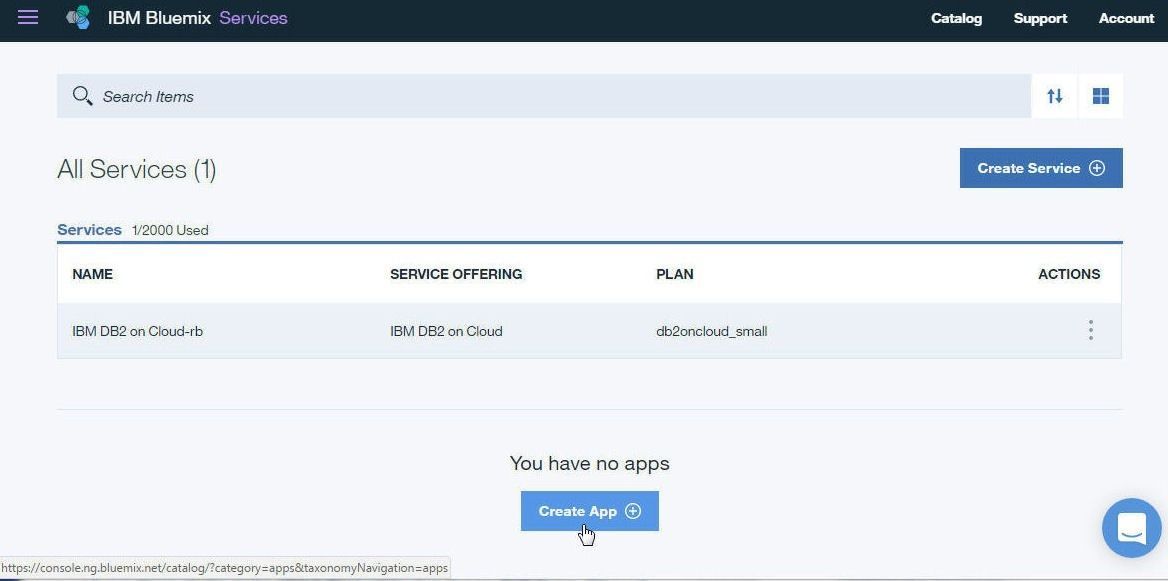Click the IBM Bluemix logo icon
1168x581 pixels.
[x=78, y=18]
